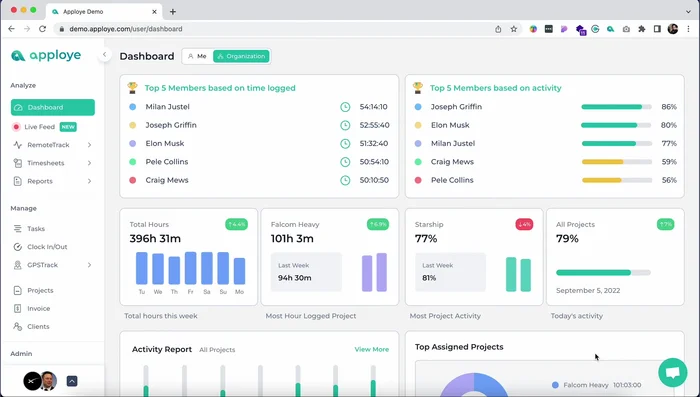
Task: Open the Dashboard sidebar item
Action: tap(53, 107)
